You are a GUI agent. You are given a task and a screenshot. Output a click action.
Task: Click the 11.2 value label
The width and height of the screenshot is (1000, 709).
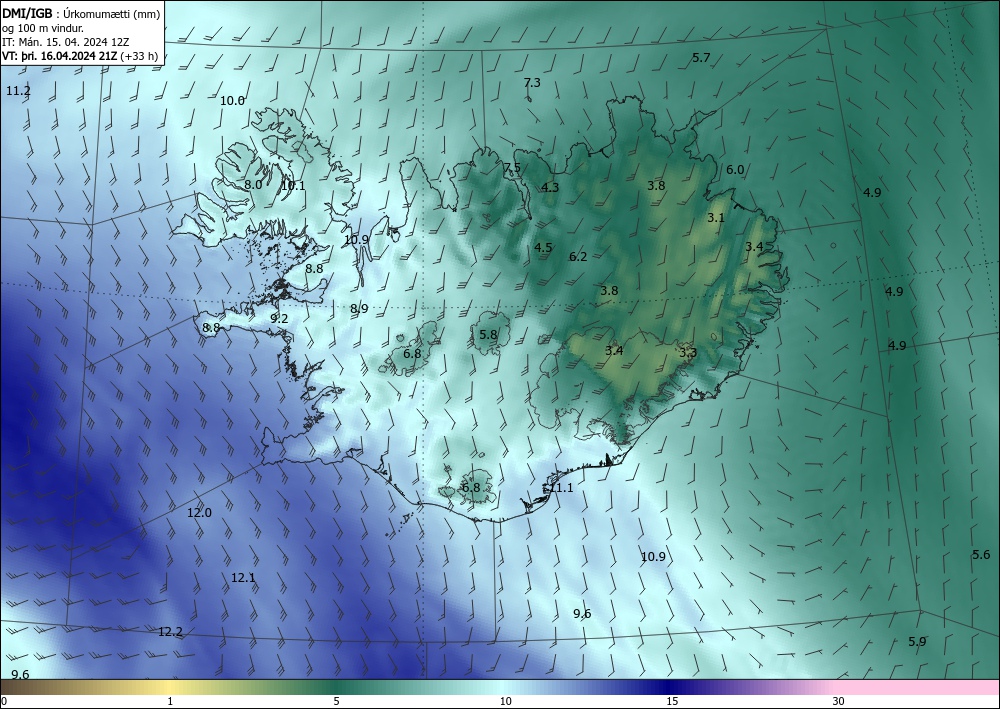(18, 91)
